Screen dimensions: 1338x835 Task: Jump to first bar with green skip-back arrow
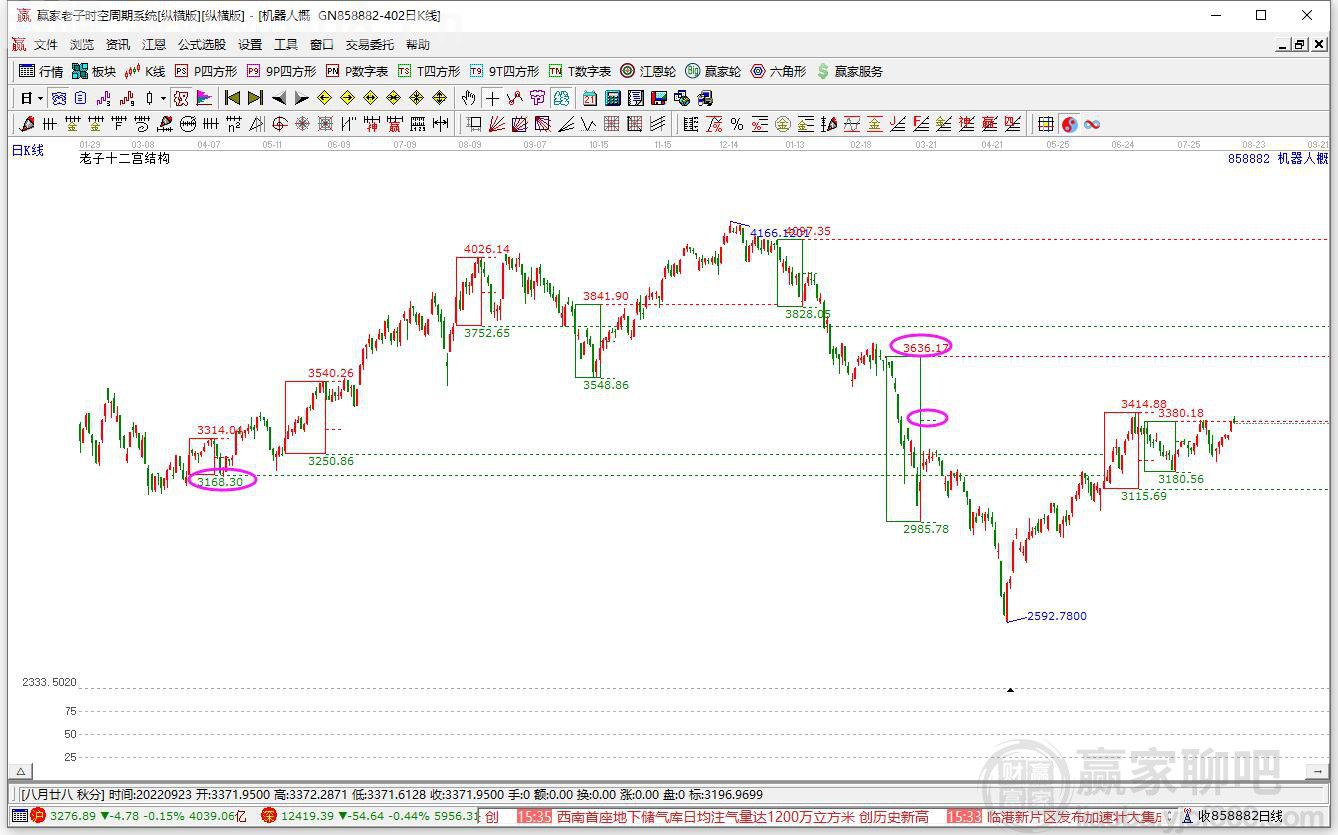click(232, 98)
